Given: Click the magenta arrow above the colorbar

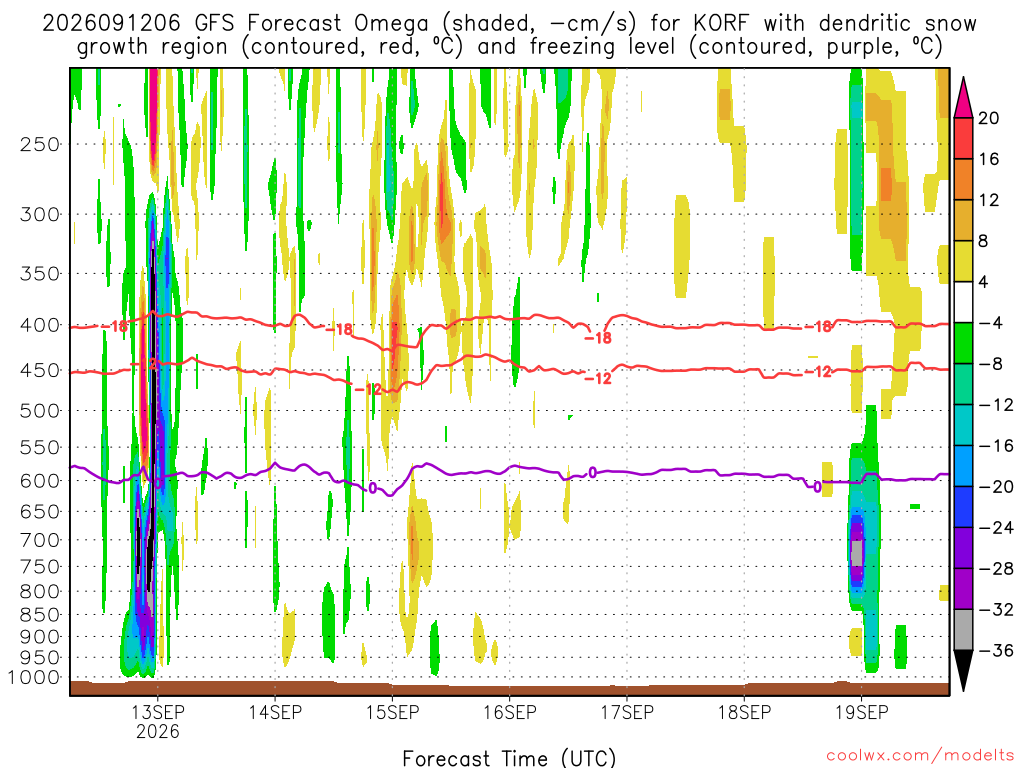Looking at the screenshot, I should click(x=963, y=97).
